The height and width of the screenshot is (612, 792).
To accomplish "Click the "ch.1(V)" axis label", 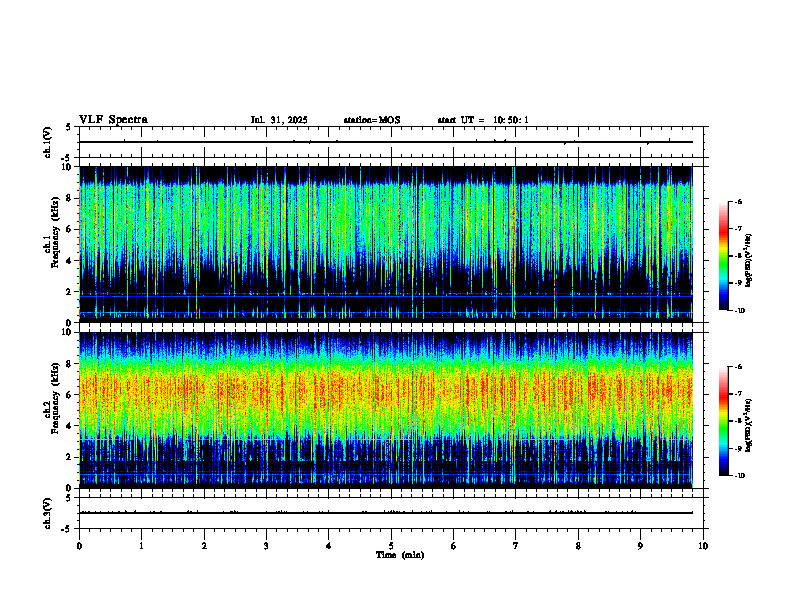I will (x=48, y=142).
